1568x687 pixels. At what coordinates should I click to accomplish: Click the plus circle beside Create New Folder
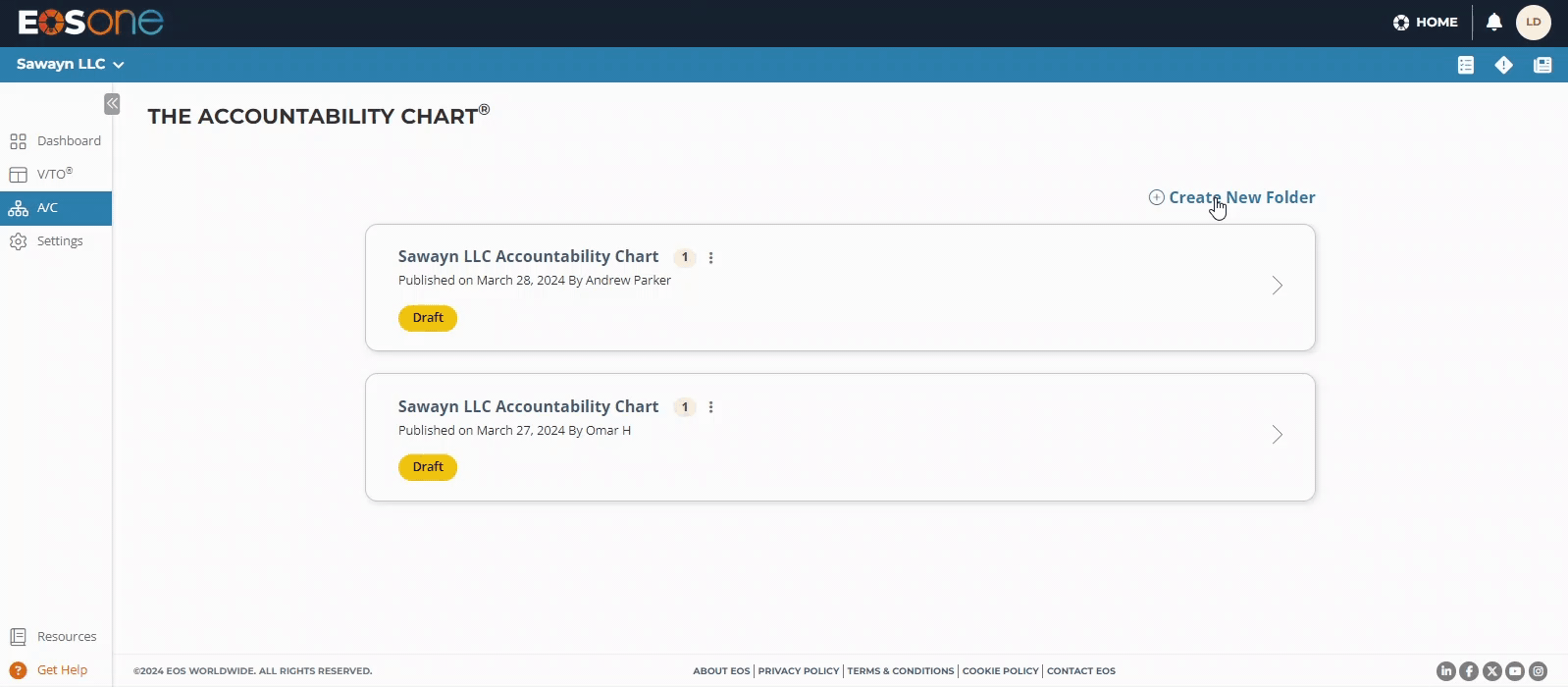pos(1157,197)
